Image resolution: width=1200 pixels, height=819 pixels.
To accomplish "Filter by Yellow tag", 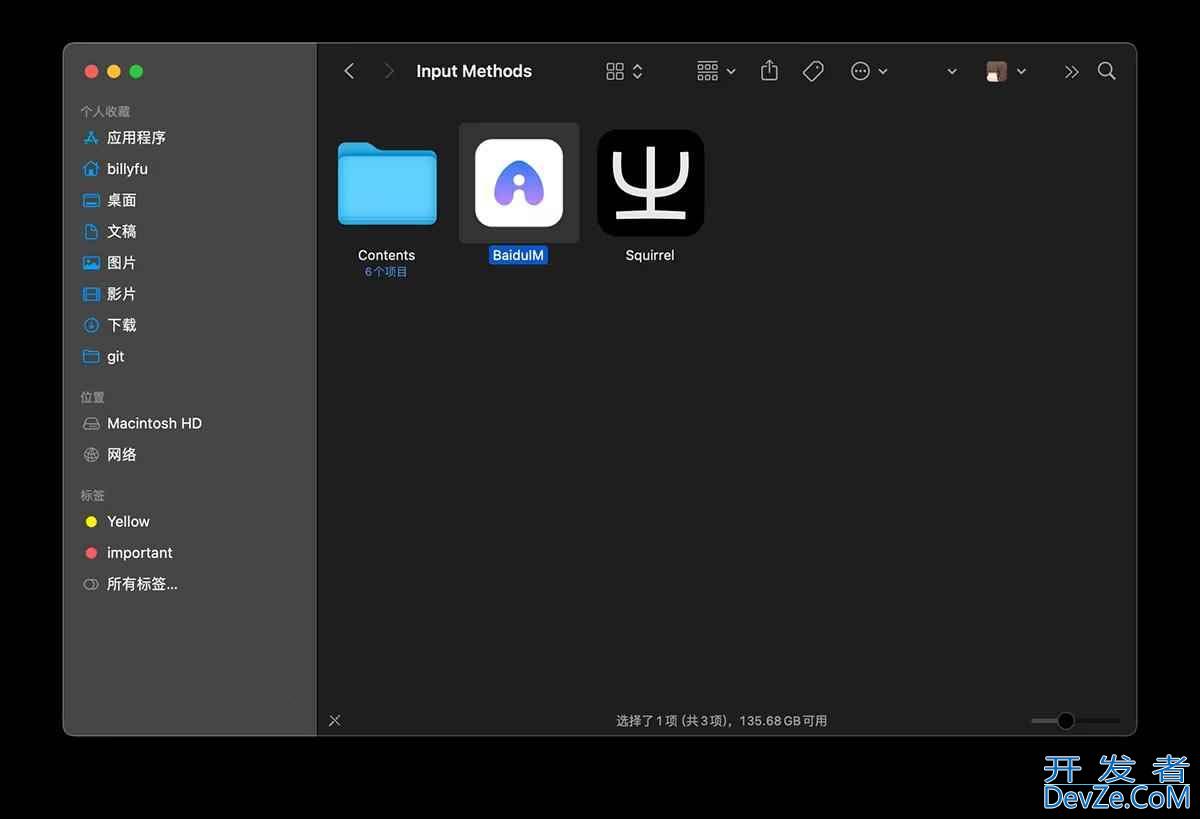I will tap(117, 521).
